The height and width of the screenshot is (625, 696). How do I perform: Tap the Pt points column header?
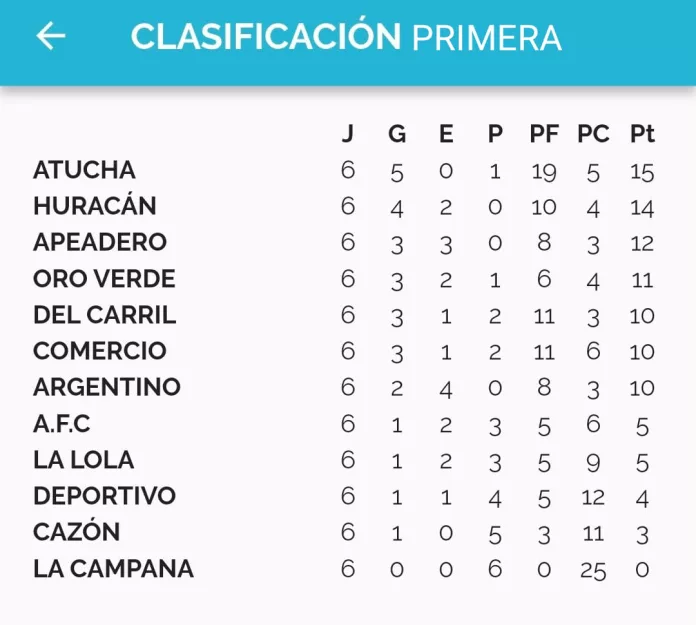(642, 135)
